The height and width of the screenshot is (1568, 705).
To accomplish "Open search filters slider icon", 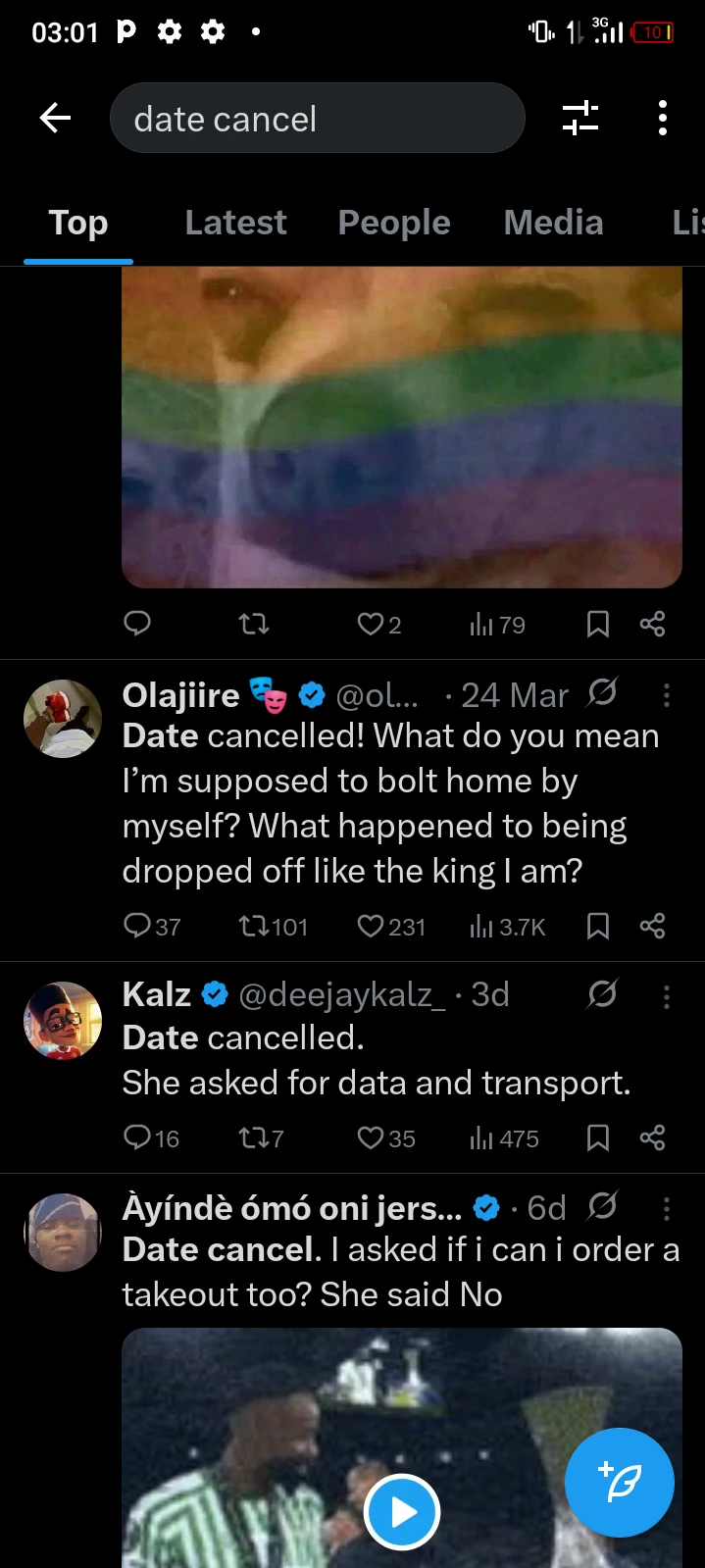I will (580, 119).
